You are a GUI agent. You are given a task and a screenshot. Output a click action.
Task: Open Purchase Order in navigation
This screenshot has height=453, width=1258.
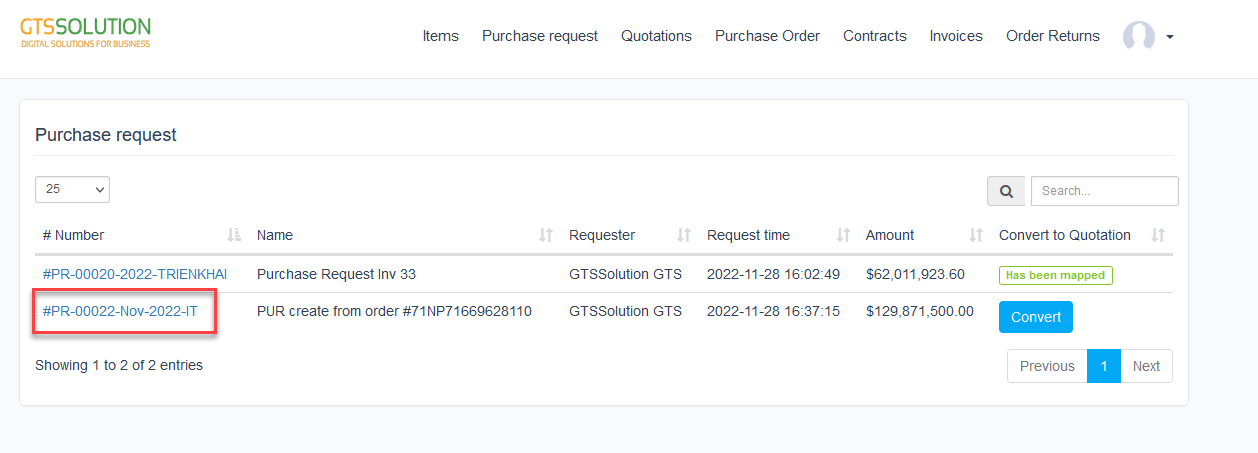tap(767, 36)
